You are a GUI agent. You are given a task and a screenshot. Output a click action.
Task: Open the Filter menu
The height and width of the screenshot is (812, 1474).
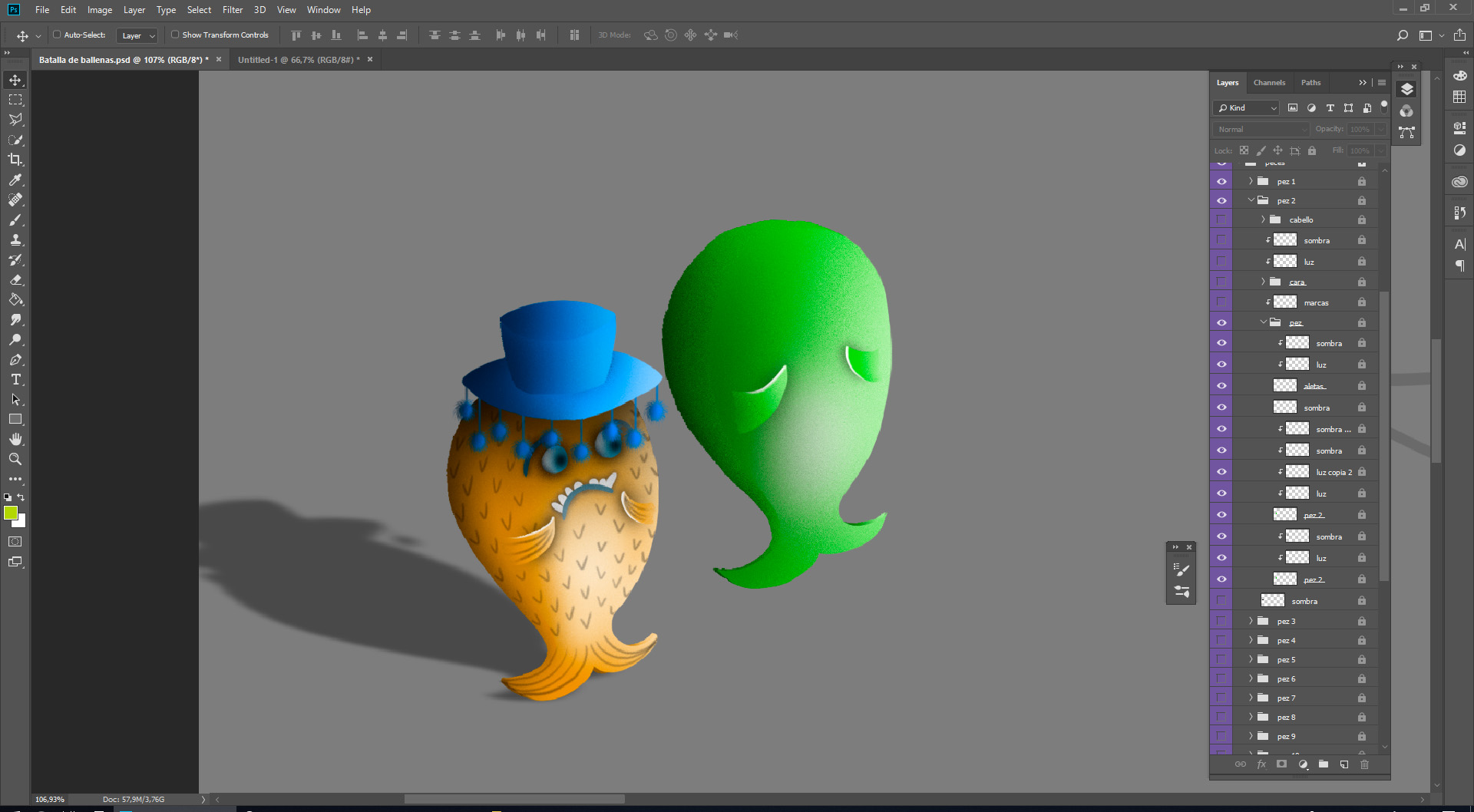tap(233, 10)
